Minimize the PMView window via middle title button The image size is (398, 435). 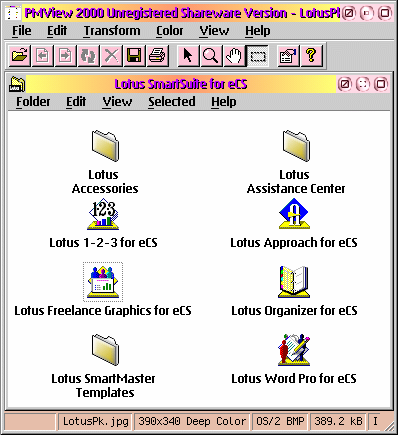(x=367, y=13)
